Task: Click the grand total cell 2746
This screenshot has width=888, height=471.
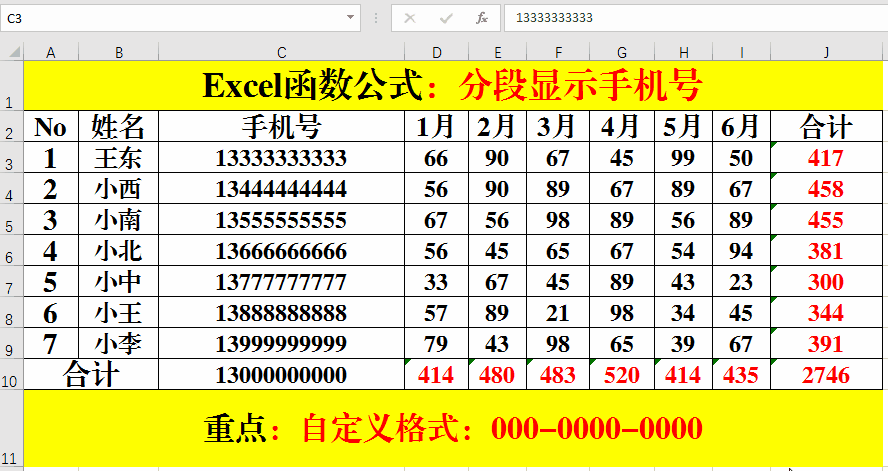Action: 827,374
